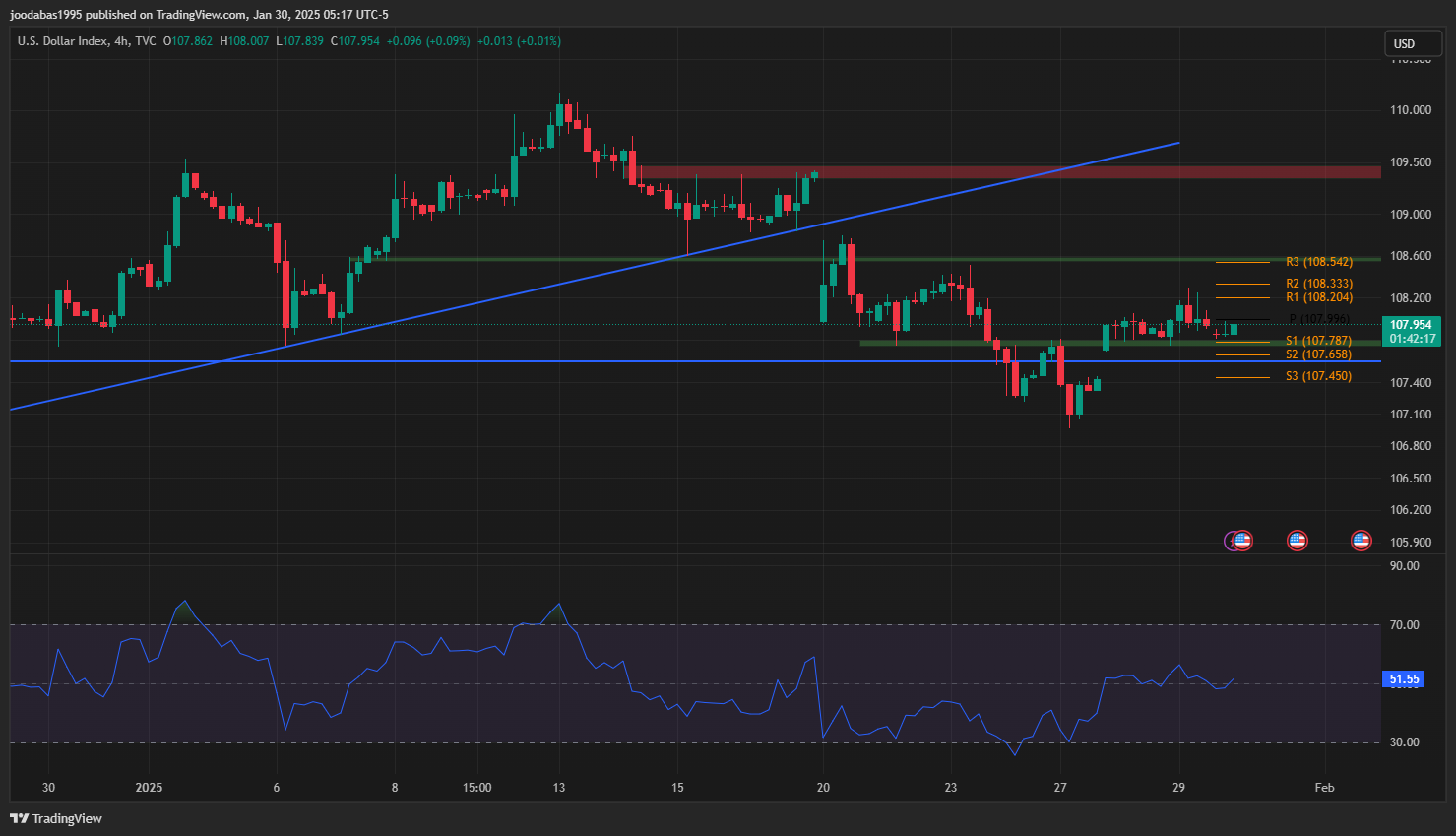Select the ascending blue trendline

[595, 277]
